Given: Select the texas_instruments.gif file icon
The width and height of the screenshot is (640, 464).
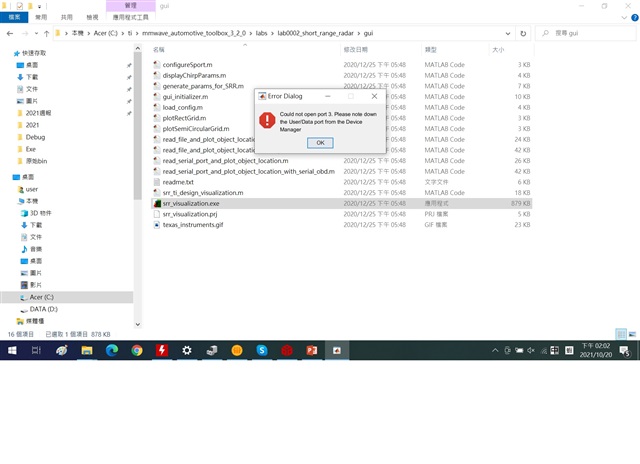Looking at the screenshot, I should click(157, 225).
